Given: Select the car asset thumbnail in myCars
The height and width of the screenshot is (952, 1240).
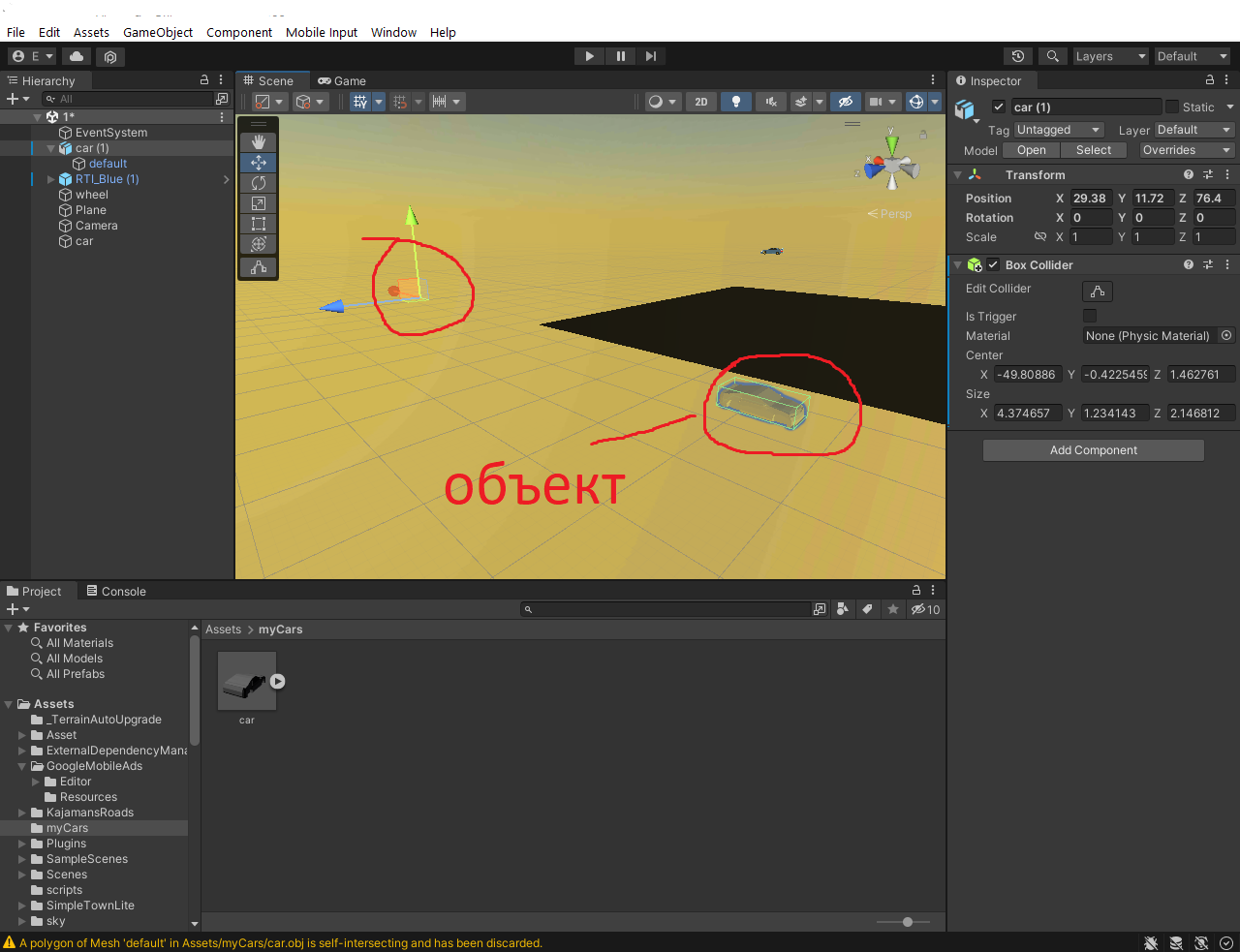Looking at the screenshot, I should coord(247,681).
